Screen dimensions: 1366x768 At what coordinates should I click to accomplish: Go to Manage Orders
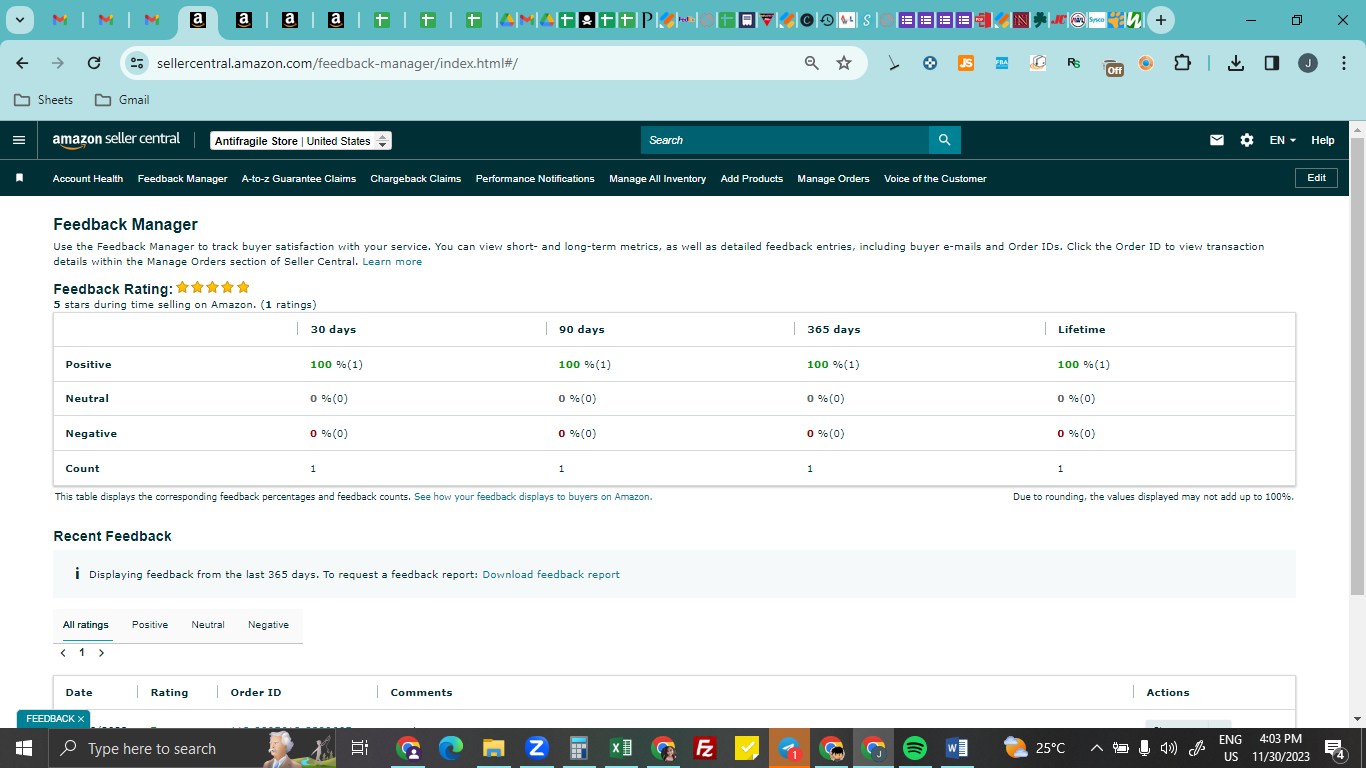pos(834,179)
